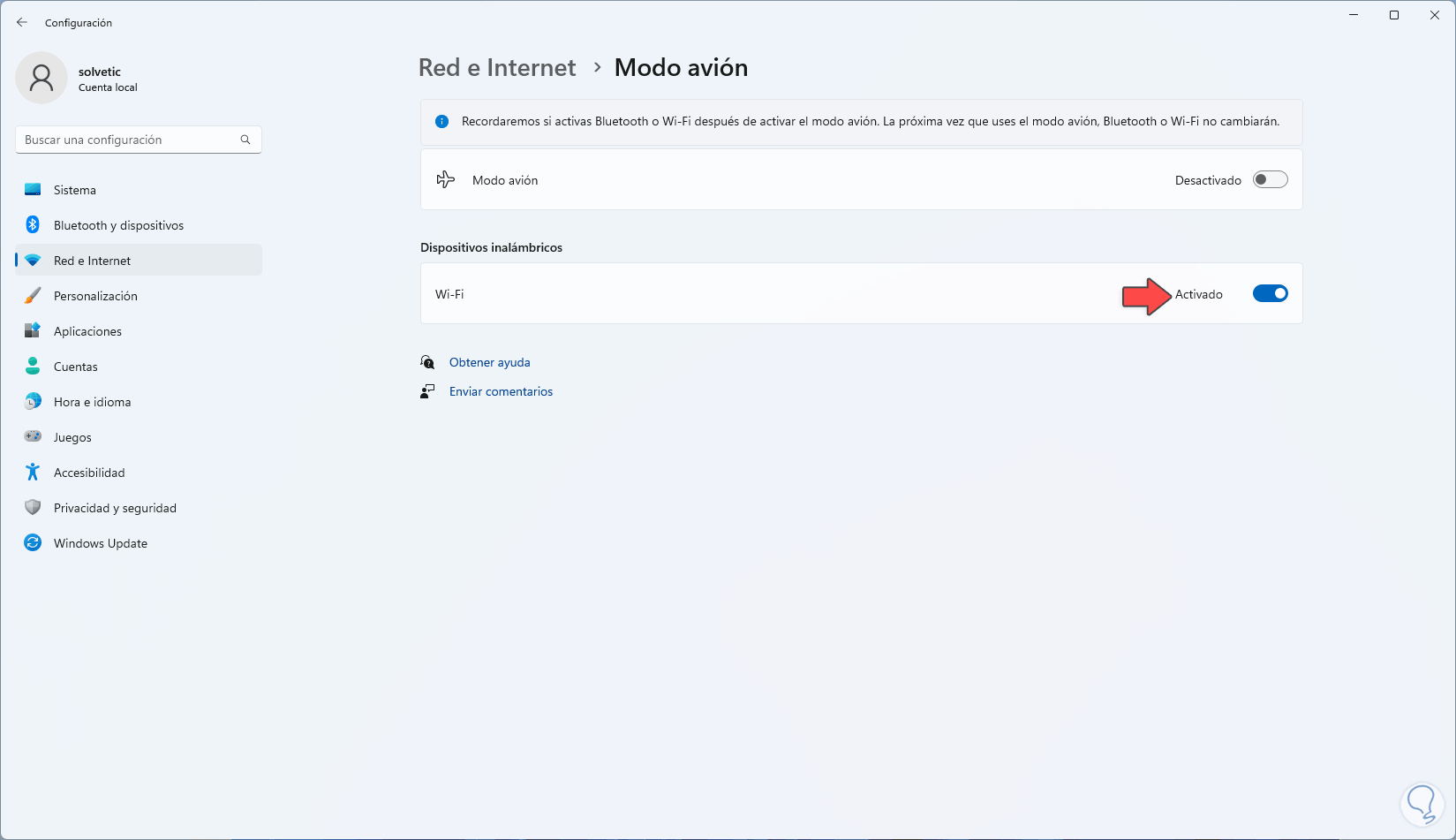Image resolution: width=1456 pixels, height=840 pixels.
Task: Go to Aplicaciones in the sidebar
Action: click(x=87, y=331)
